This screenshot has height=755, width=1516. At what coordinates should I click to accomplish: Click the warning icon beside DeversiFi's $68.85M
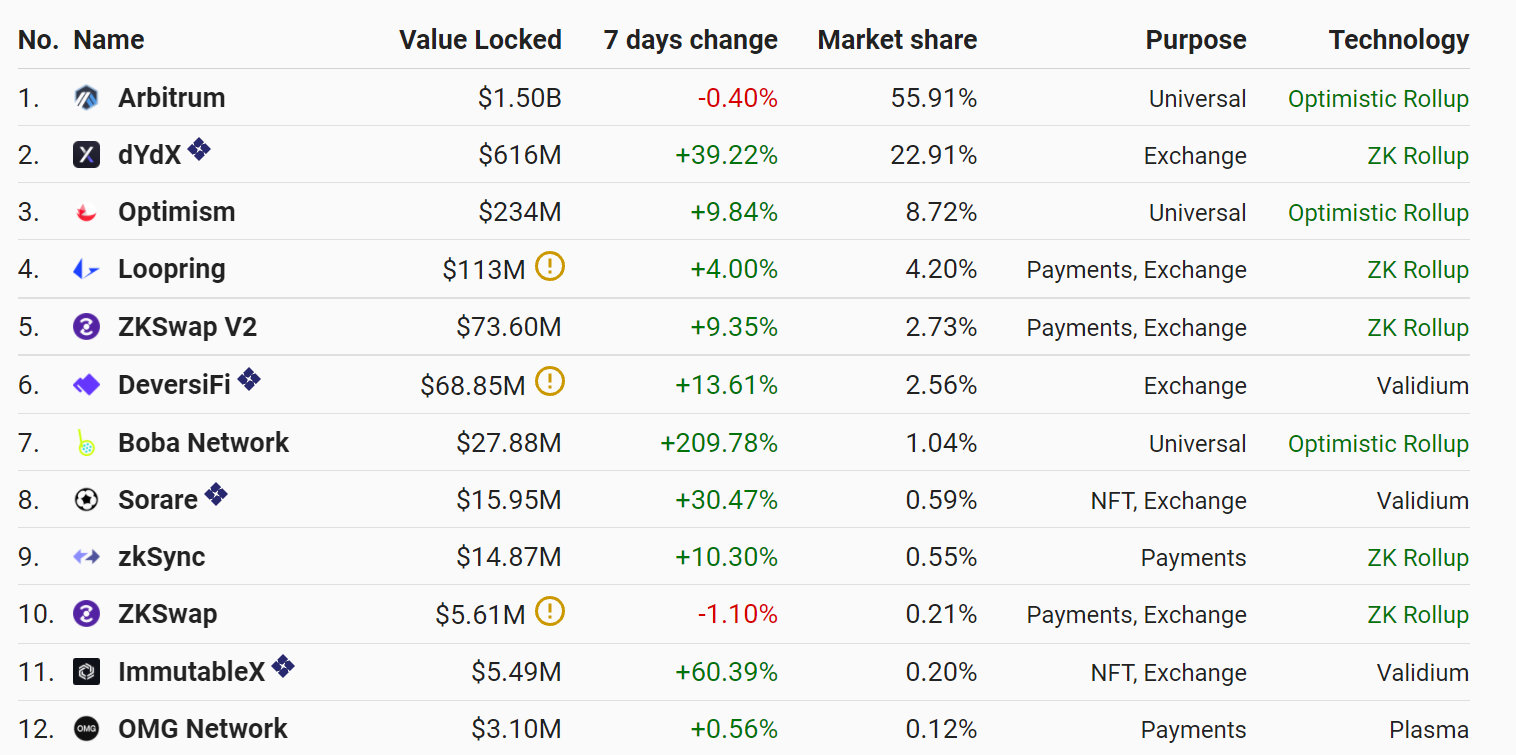point(550,382)
